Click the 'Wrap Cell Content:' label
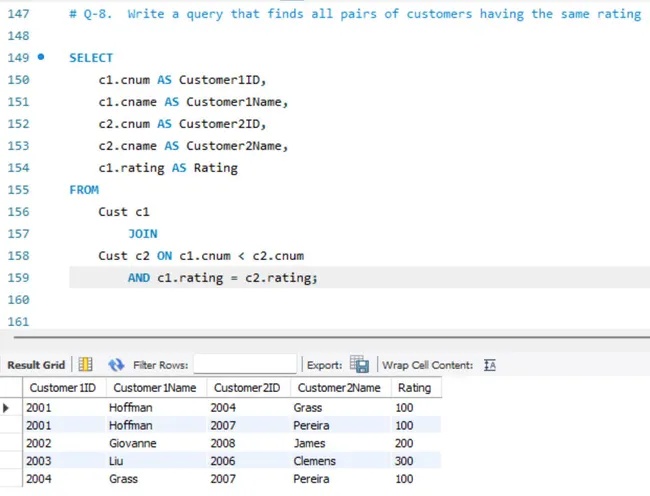 click(427, 365)
